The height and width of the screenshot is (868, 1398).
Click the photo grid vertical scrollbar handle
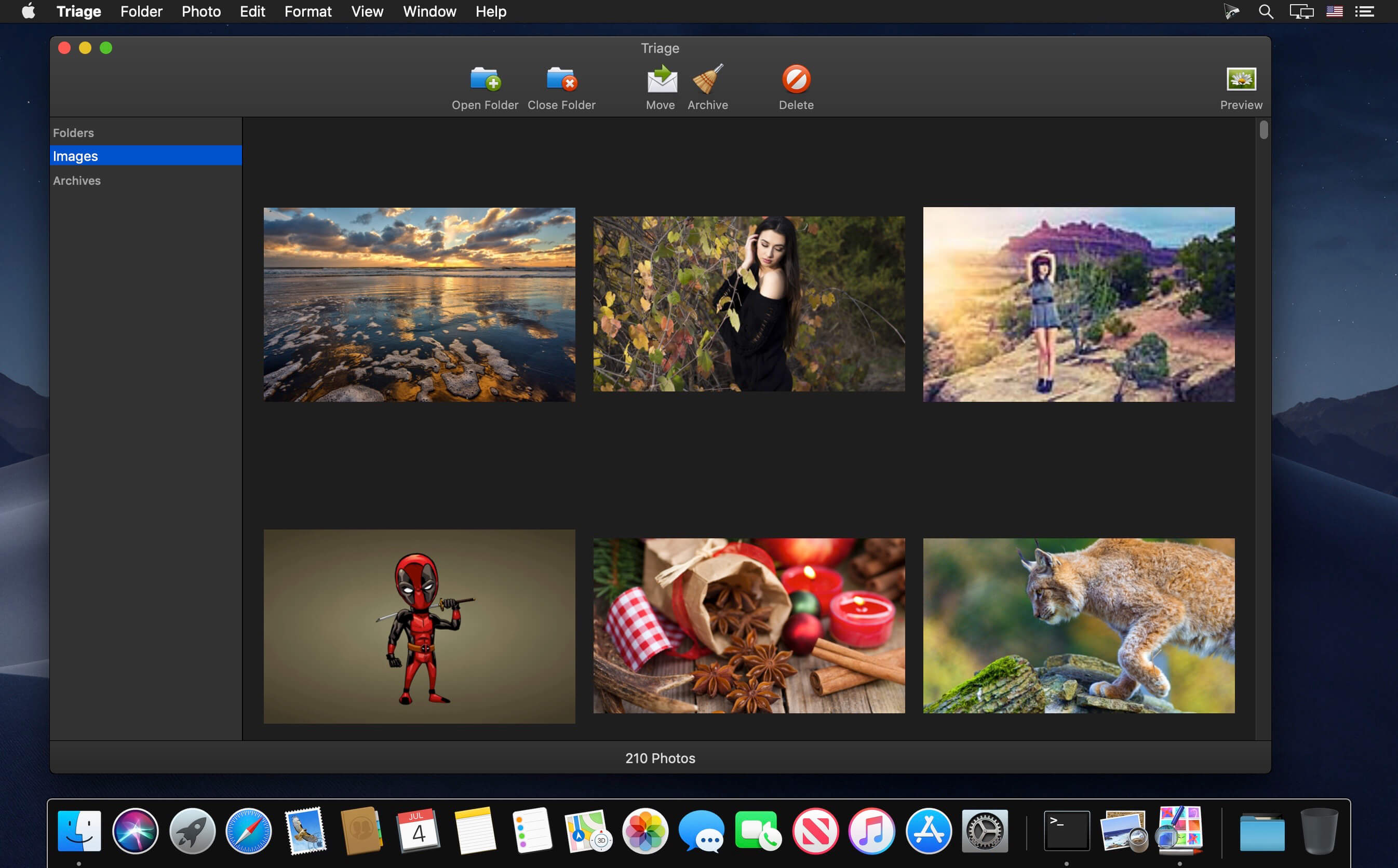pyautogui.click(x=1263, y=130)
